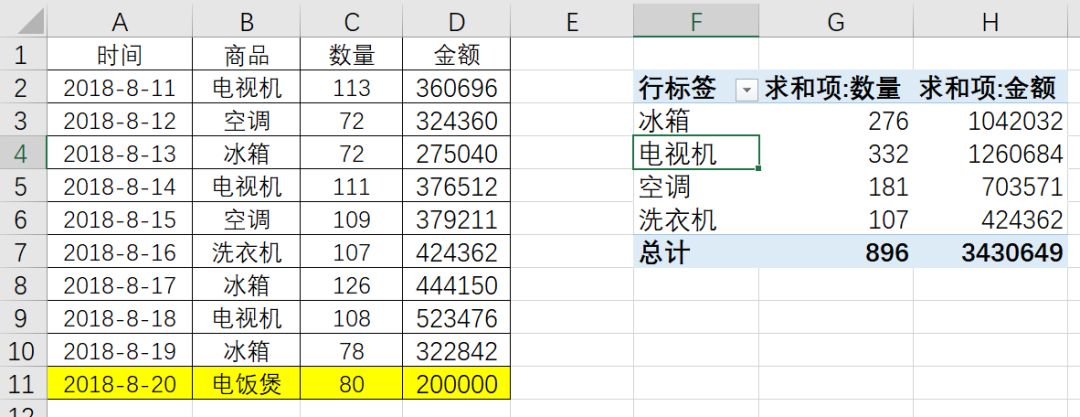Select quantity cell 108
1080x417 pixels.
point(351,318)
